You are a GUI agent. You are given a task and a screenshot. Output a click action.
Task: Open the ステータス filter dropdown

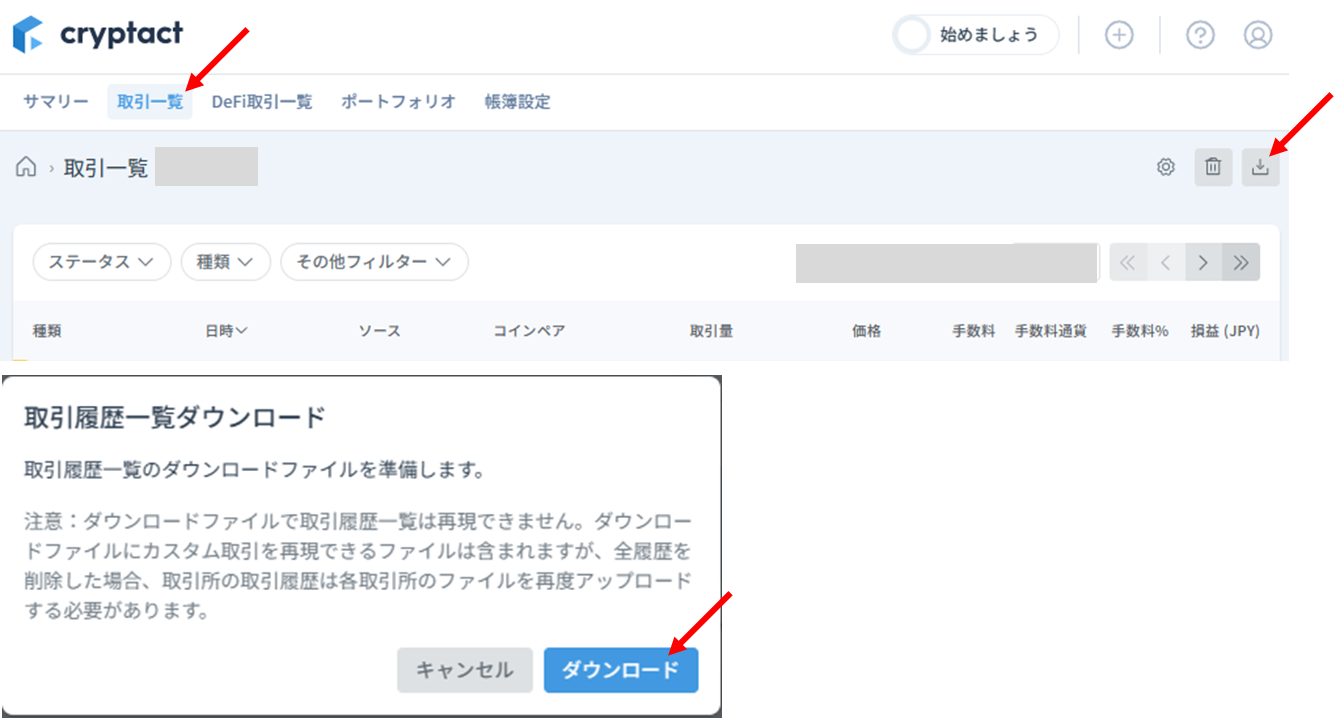[101, 262]
